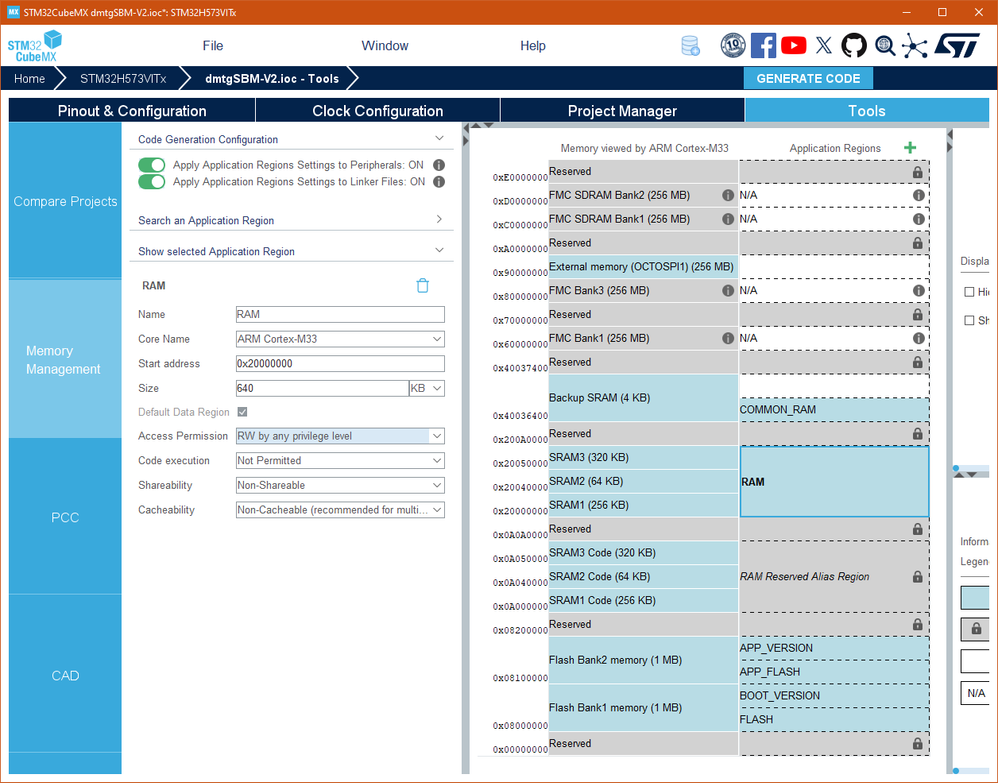Click the Size value input field
998x783 pixels.
coord(321,388)
